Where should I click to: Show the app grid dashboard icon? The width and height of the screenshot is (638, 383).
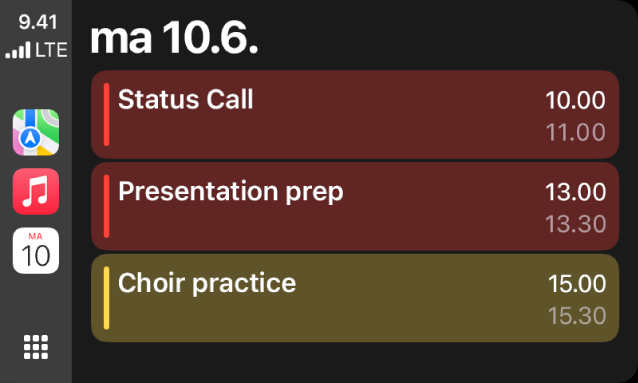coord(36,347)
